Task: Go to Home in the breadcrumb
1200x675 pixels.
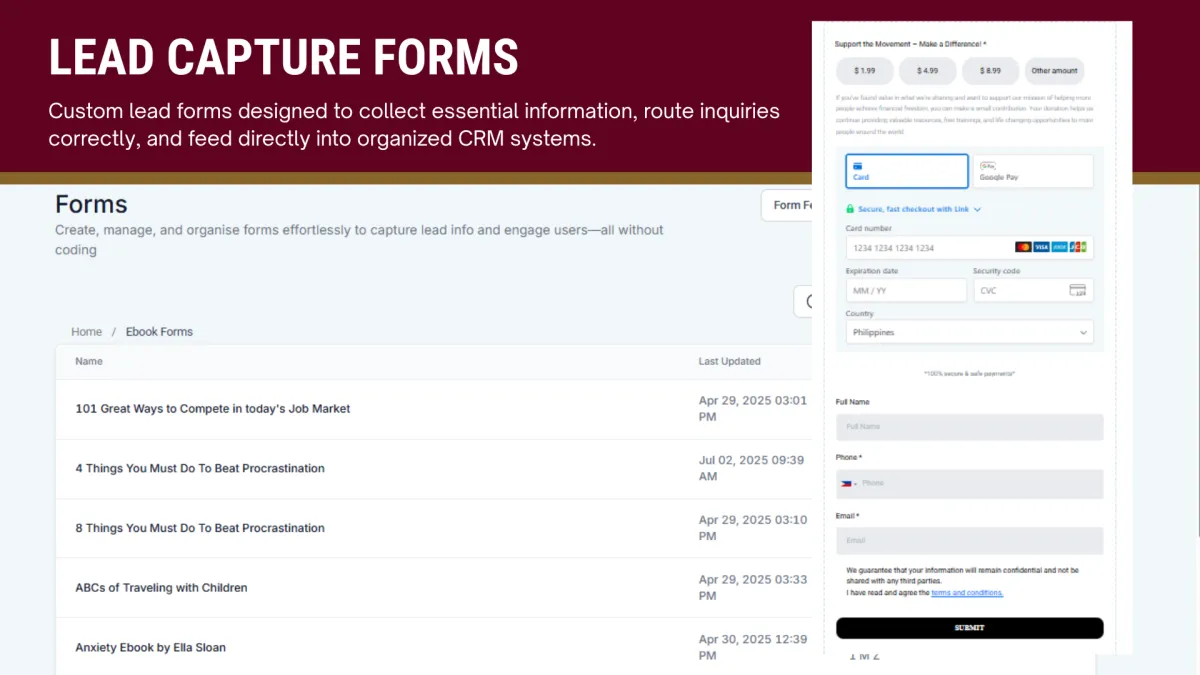Action: (x=87, y=331)
